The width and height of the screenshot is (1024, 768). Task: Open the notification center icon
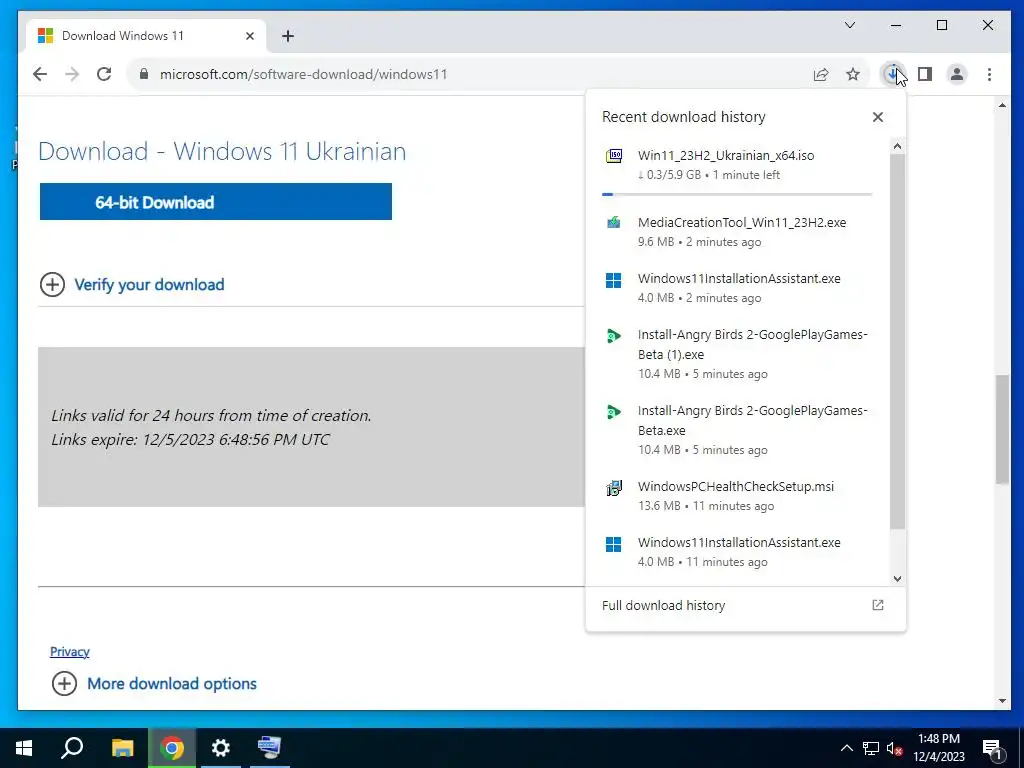click(992, 748)
